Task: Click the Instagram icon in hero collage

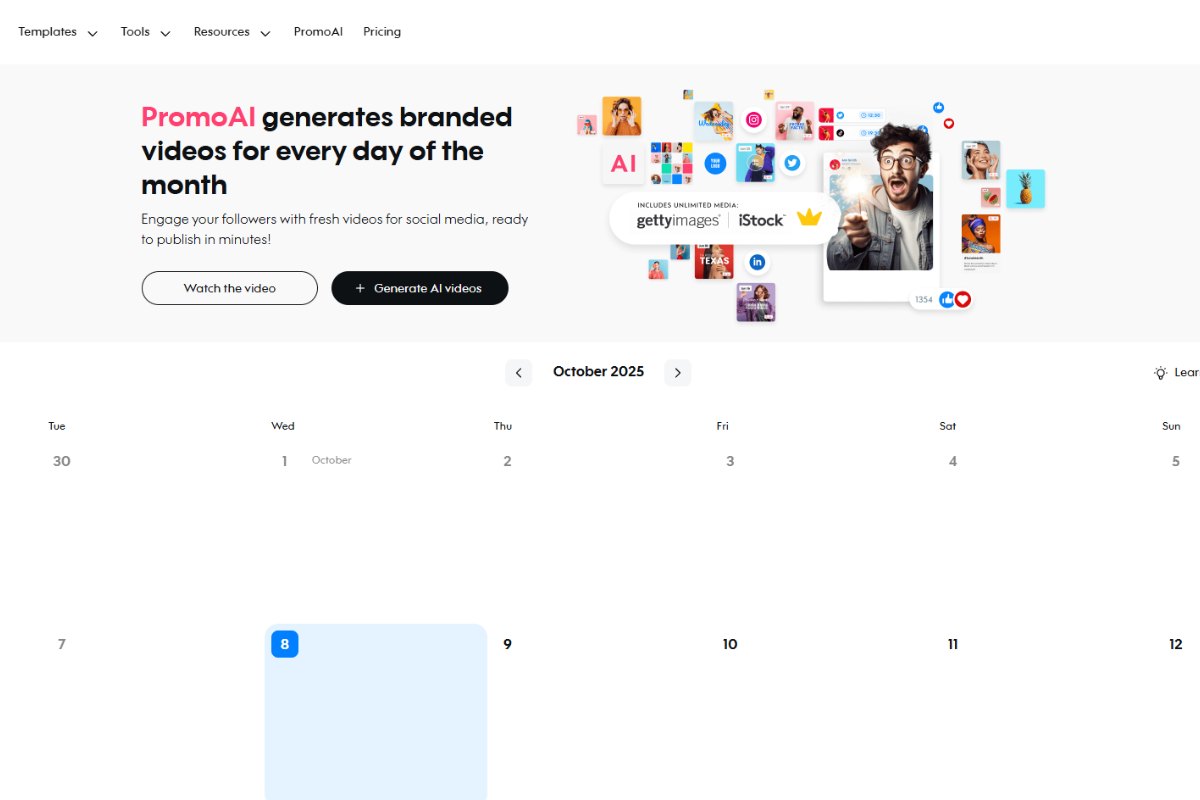Action: click(754, 120)
